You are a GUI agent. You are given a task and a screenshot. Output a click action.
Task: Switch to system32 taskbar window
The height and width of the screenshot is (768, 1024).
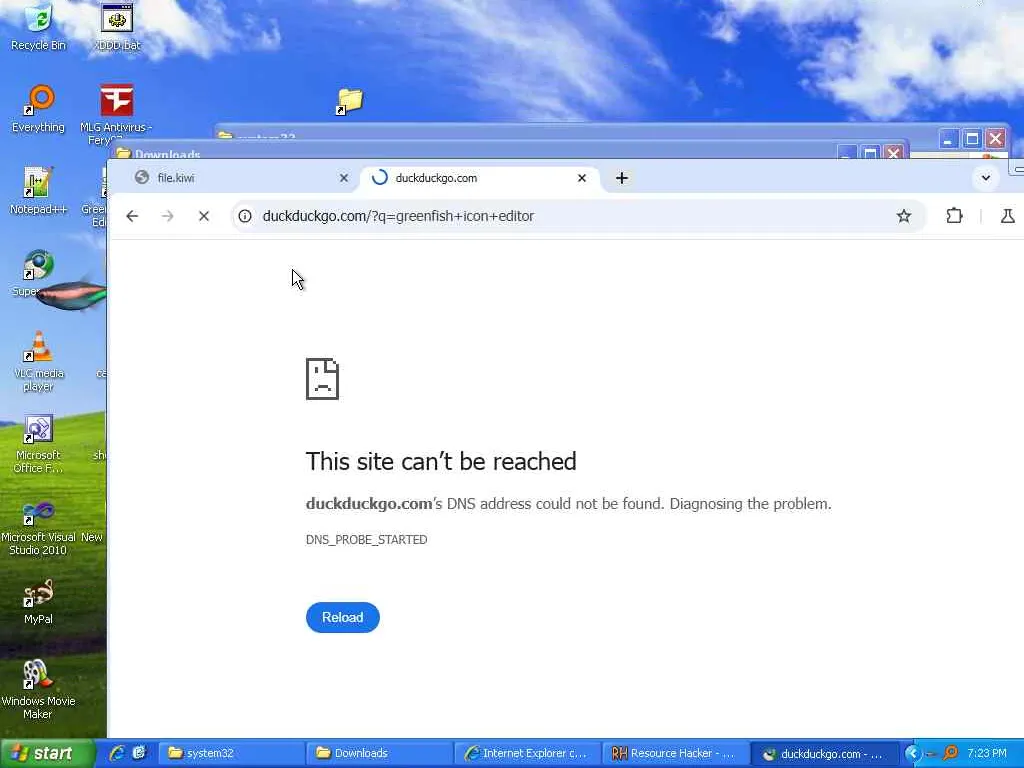(232, 753)
